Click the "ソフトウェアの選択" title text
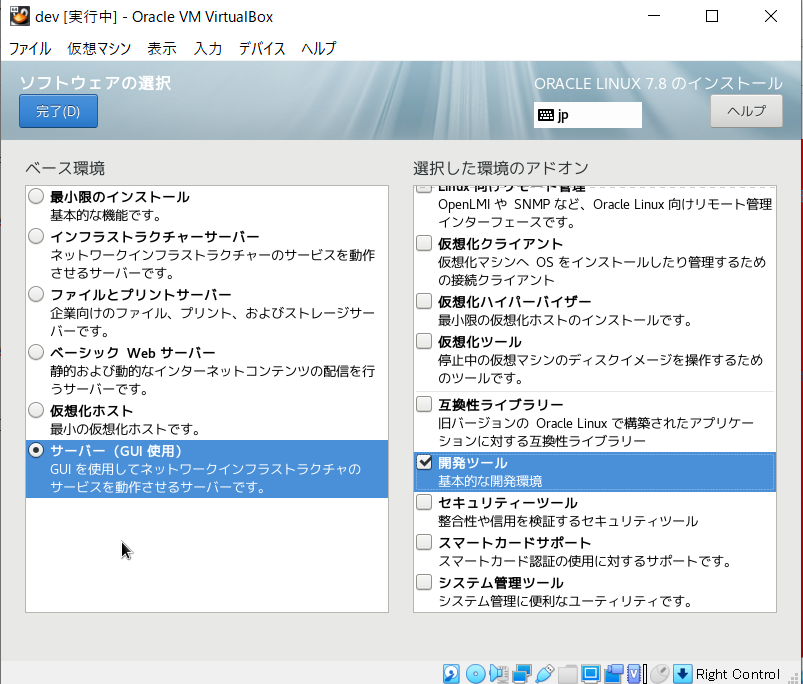803x684 pixels. [x=95, y=83]
